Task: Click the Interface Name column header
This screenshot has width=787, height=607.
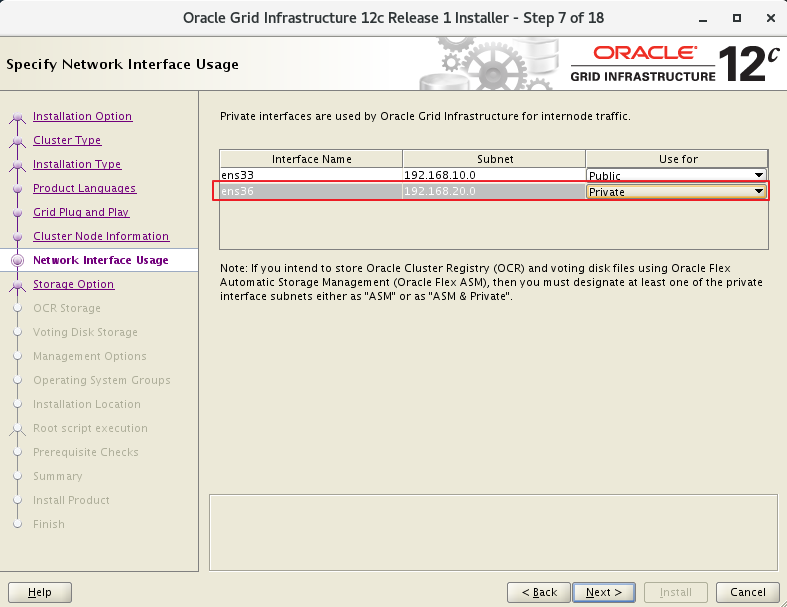Action: pos(311,159)
